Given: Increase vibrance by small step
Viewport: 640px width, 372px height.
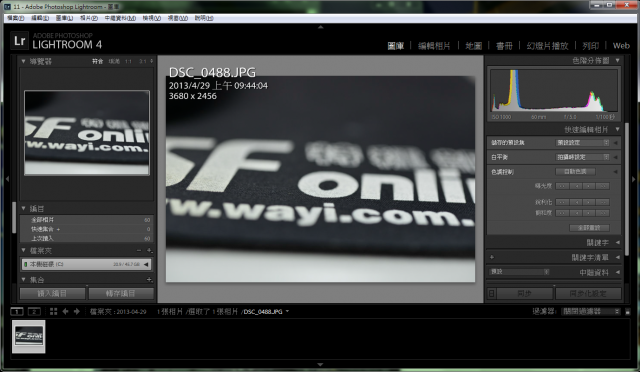Looking at the screenshot, I should 589,213.
